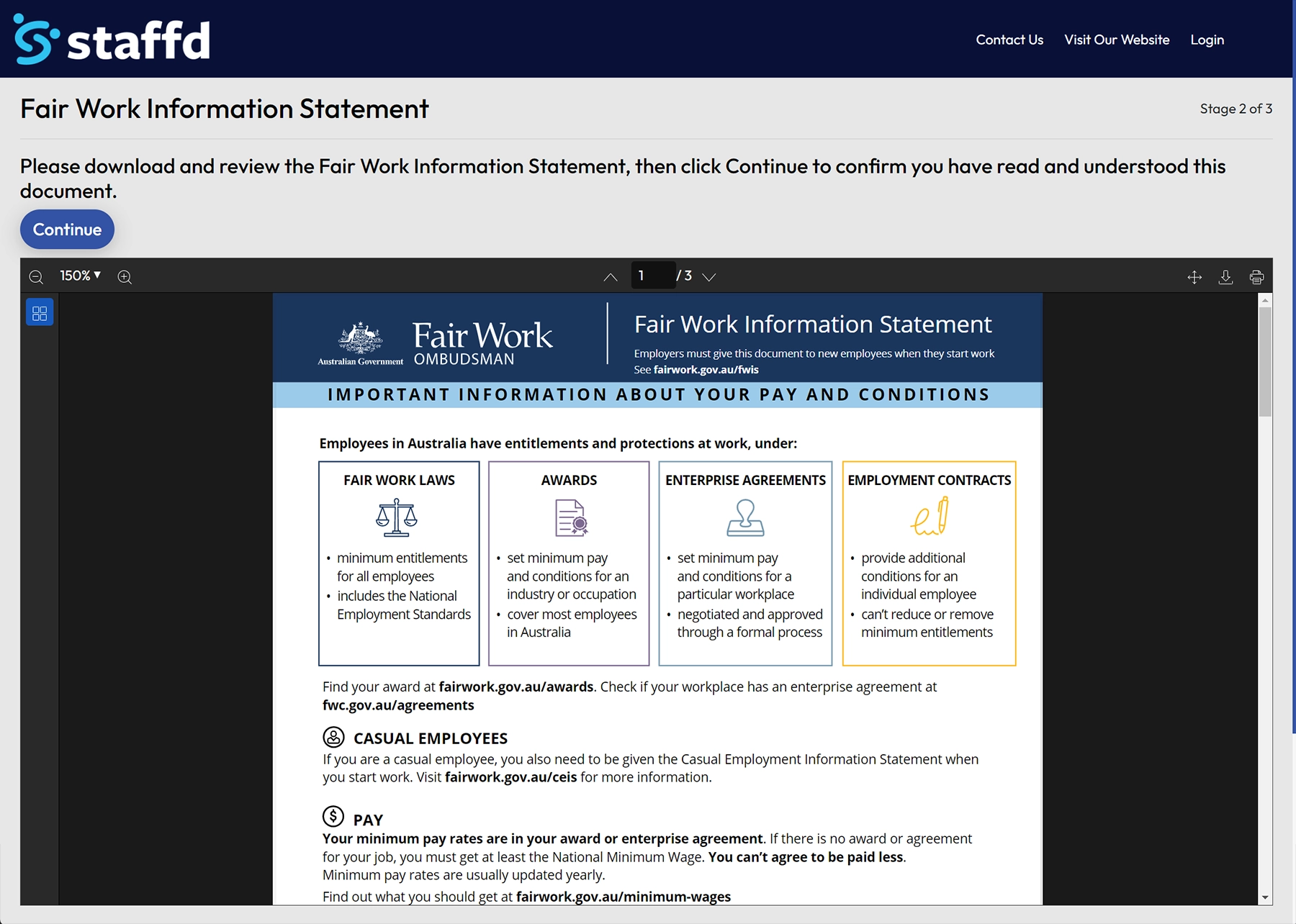Click the staffd logo
Screen dimensions: 1296x924
pos(112,40)
